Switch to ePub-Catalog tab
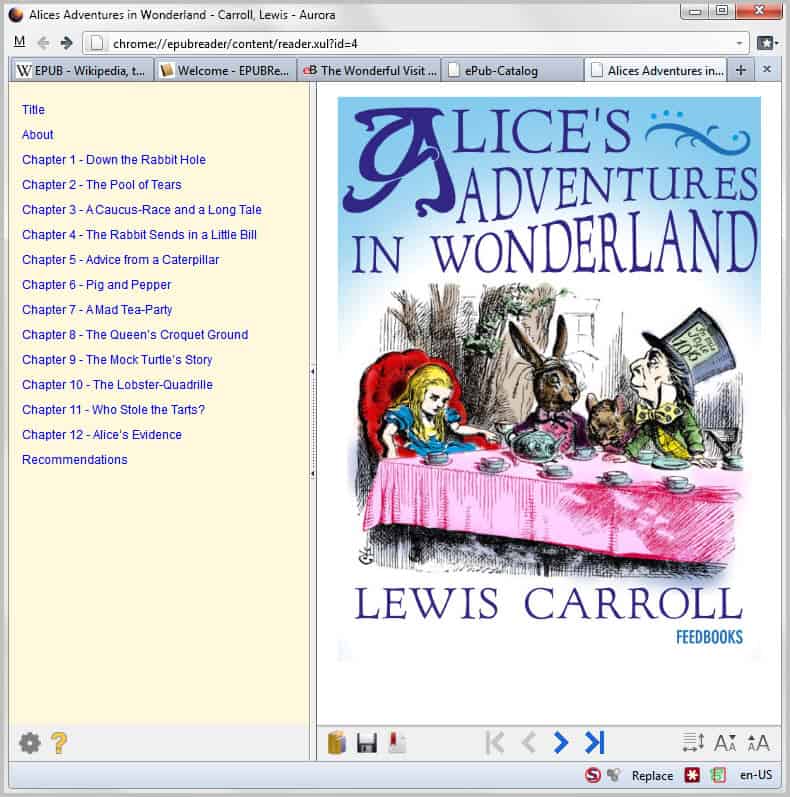 click(513, 71)
